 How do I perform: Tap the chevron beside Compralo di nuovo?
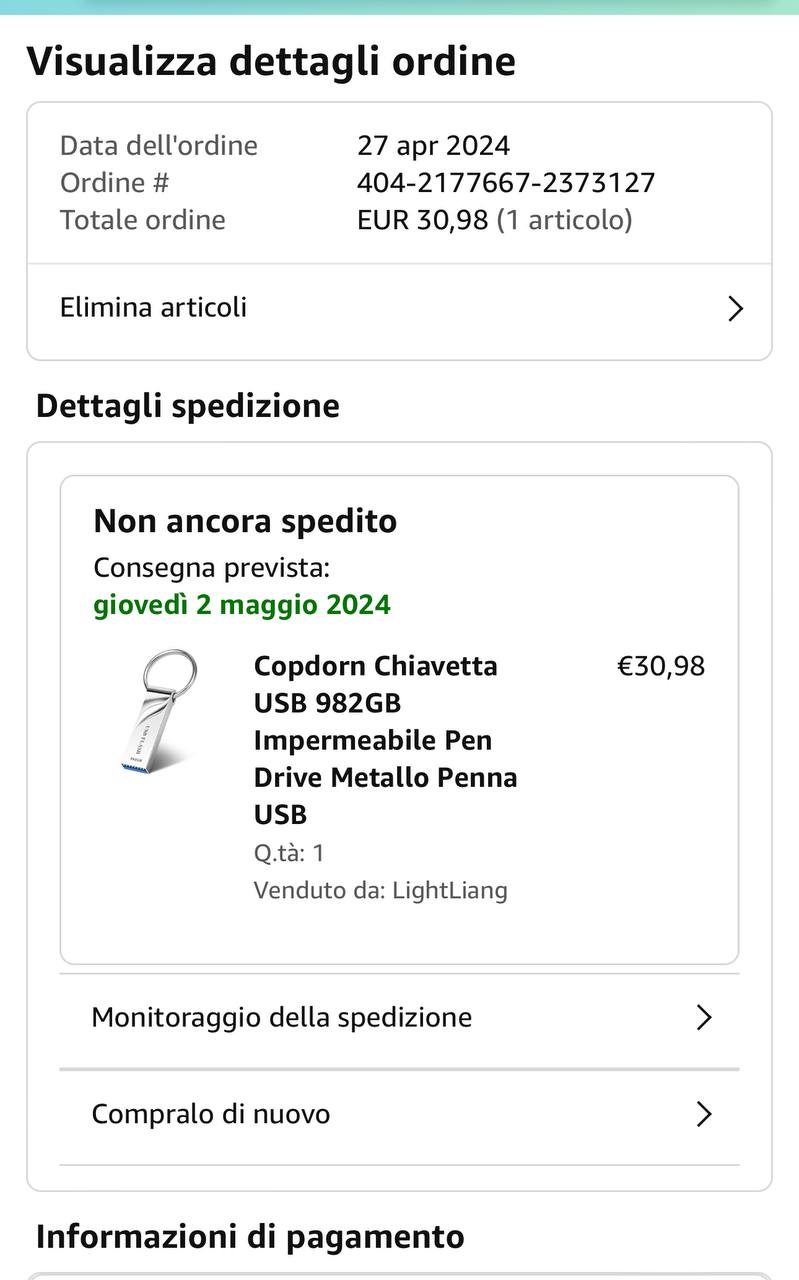704,1114
